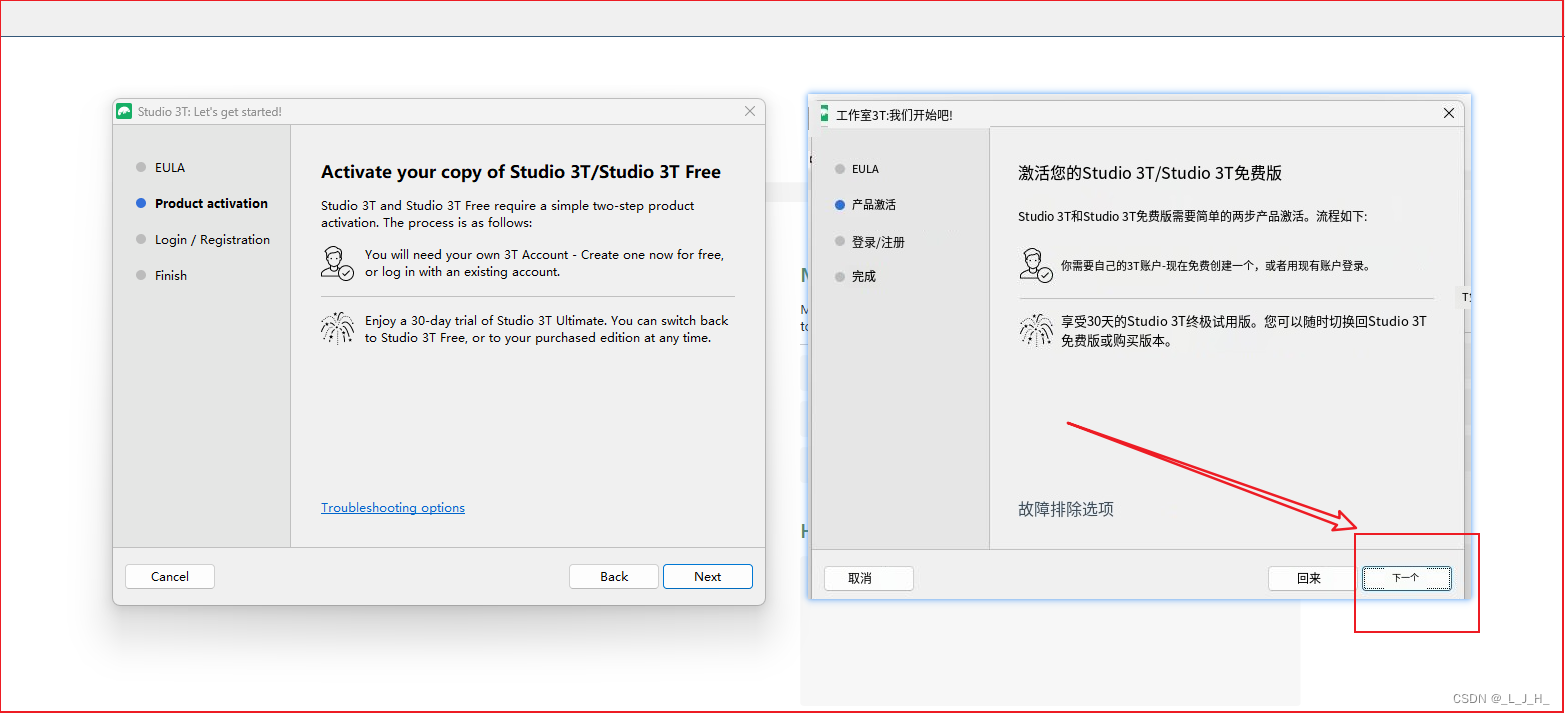Viewport: 1565px width, 714px height.
Task: Click the fireworks icon beside 享受30天 text
Action: tap(1036, 330)
